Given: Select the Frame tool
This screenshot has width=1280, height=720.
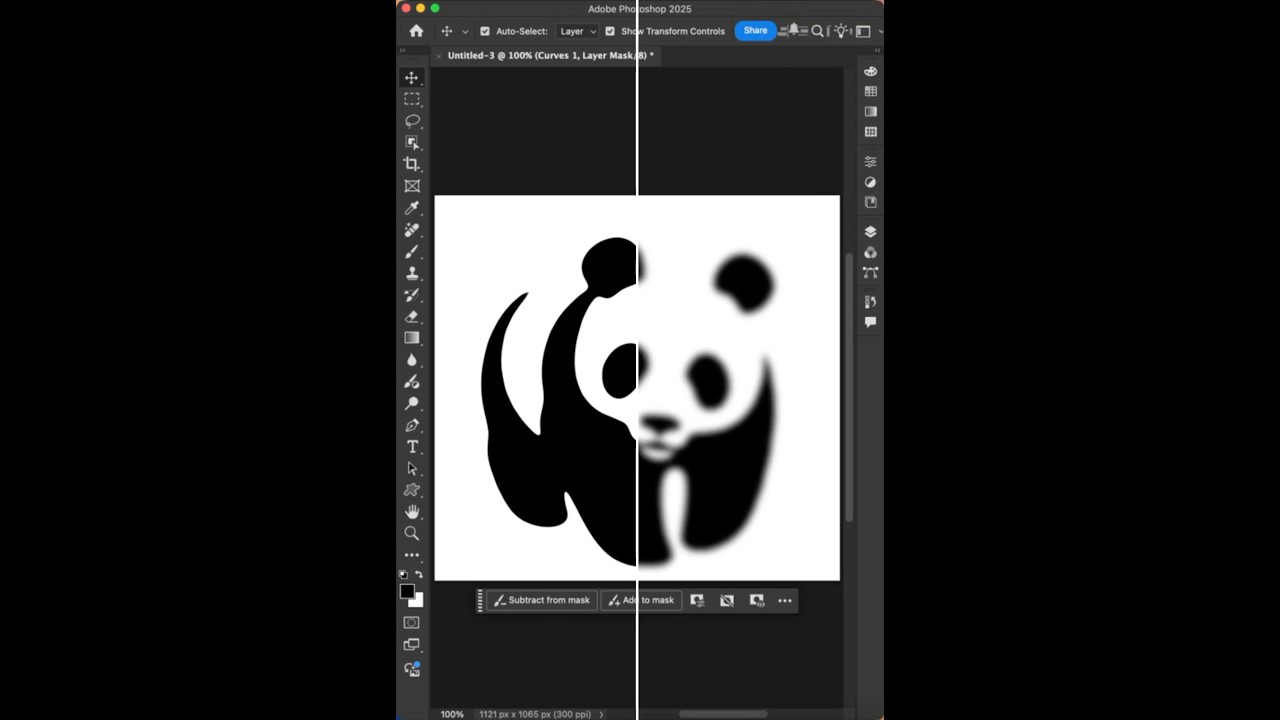Looking at the screenshot, I should coord(411,186).
